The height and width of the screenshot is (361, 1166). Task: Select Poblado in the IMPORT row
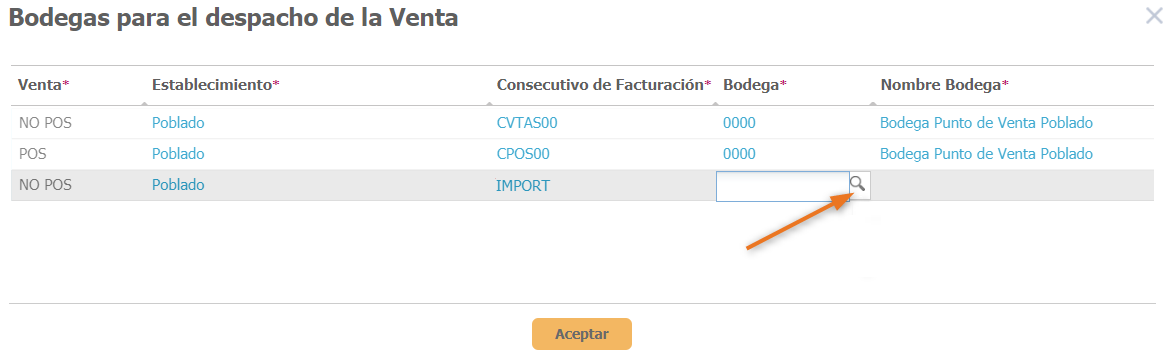click(x=178, y=185)
